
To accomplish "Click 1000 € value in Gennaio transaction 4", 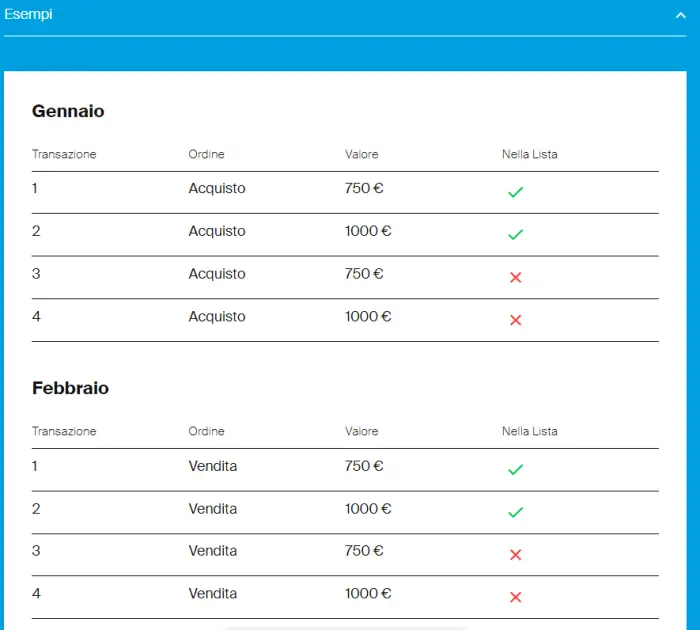I will point(368,316).
